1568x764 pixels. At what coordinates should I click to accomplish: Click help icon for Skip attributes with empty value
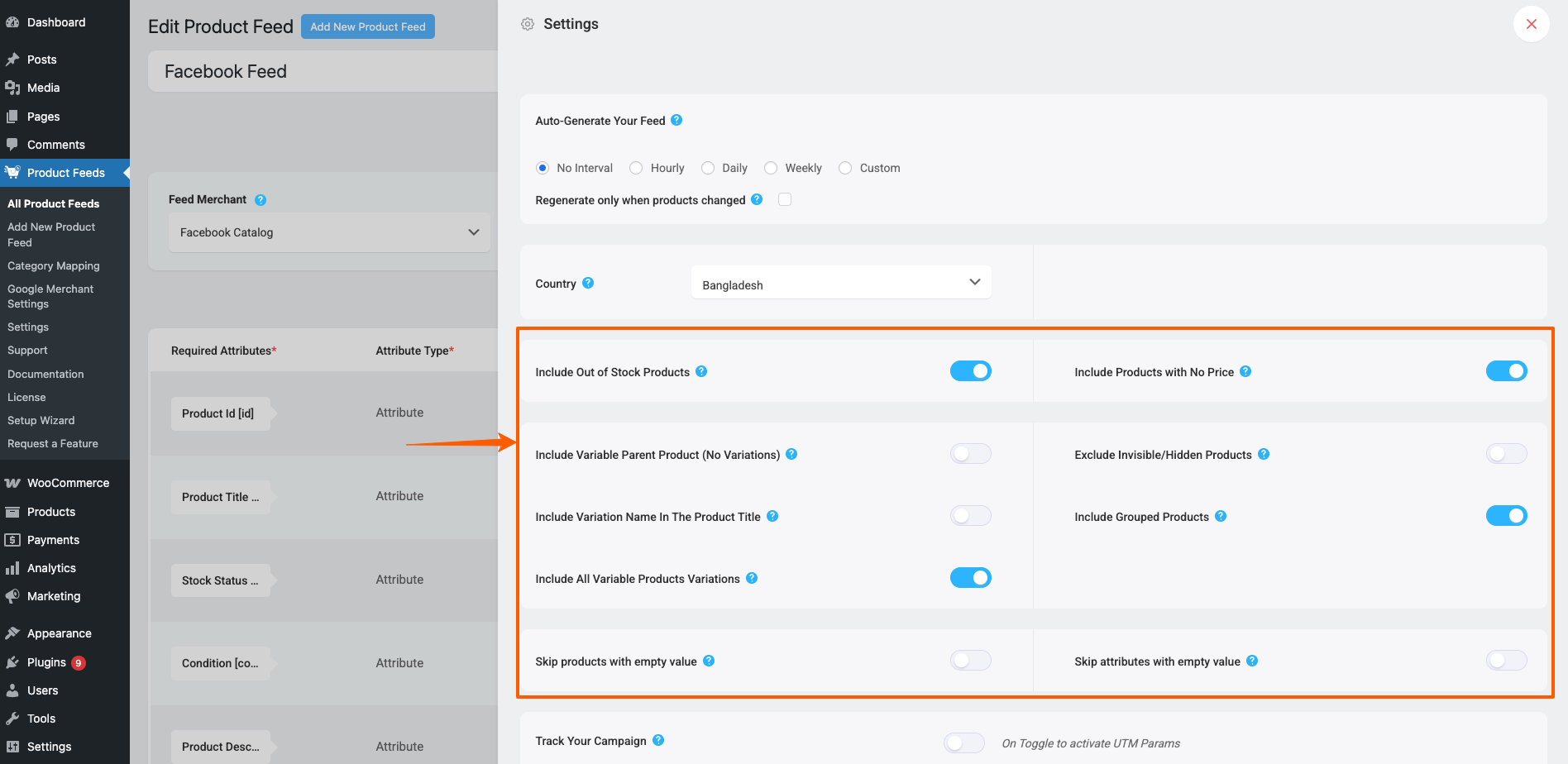(x=1252, y=661)
